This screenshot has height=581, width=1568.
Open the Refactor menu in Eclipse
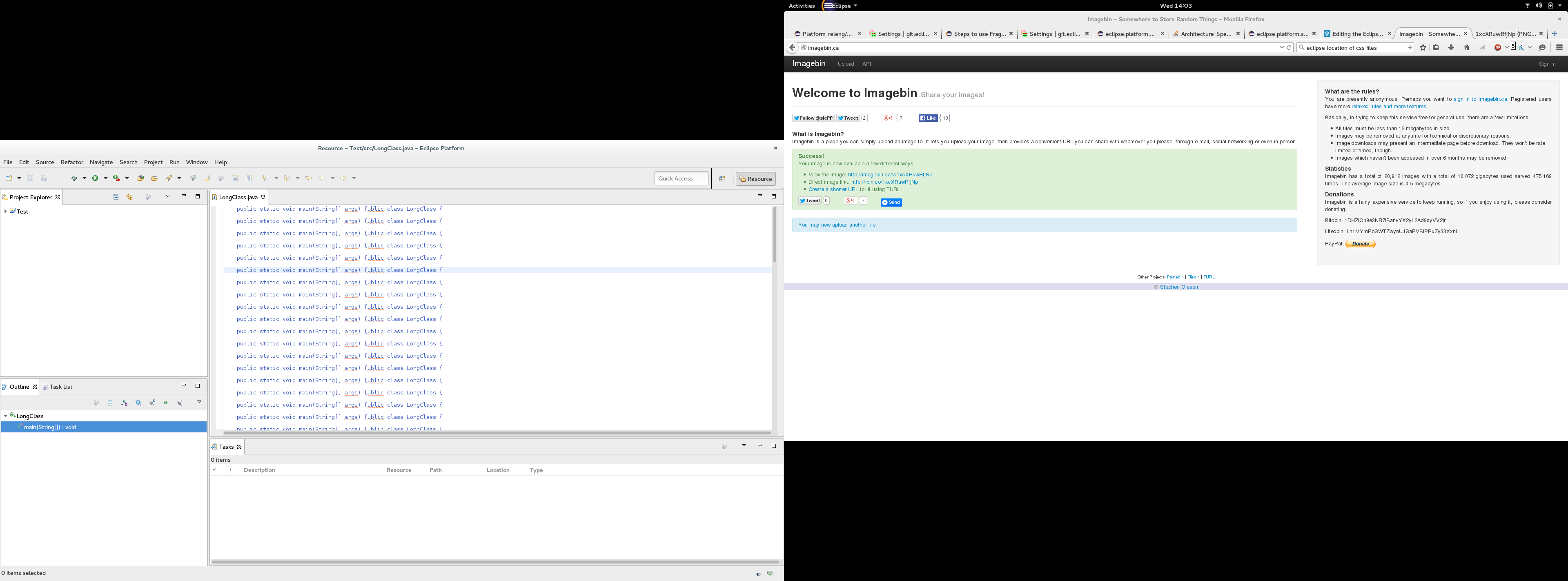tap(72, 163)
